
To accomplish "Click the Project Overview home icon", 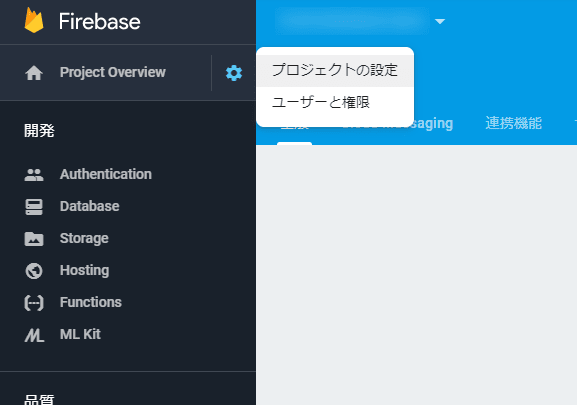I will tap(34, 72).
